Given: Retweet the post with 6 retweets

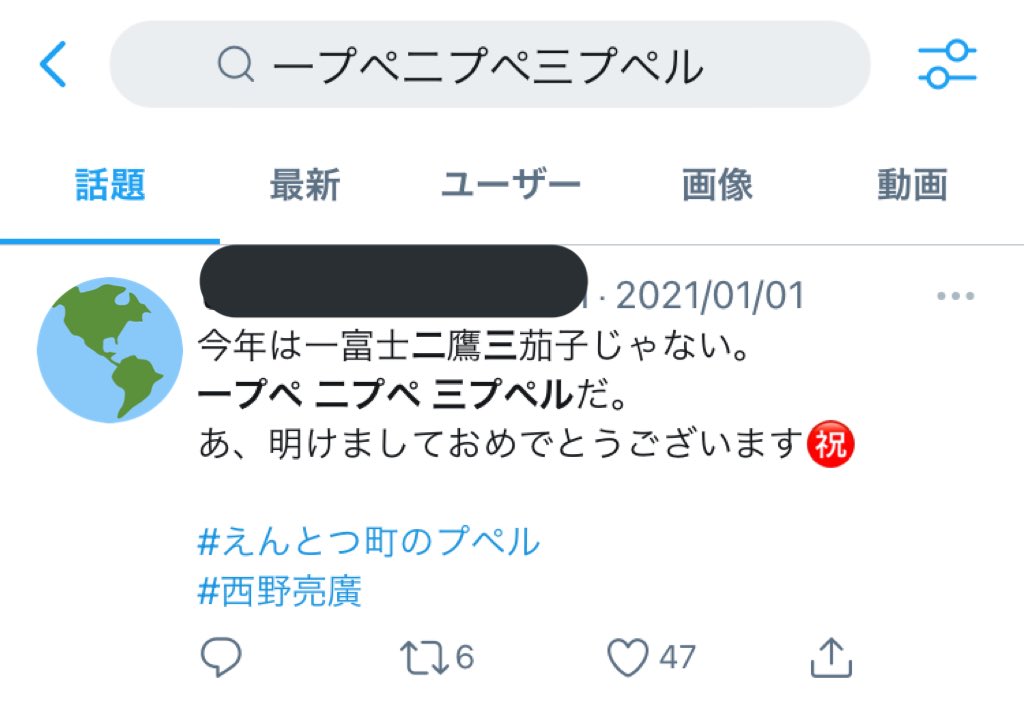Looking at the screenshot, I should 436,657.
